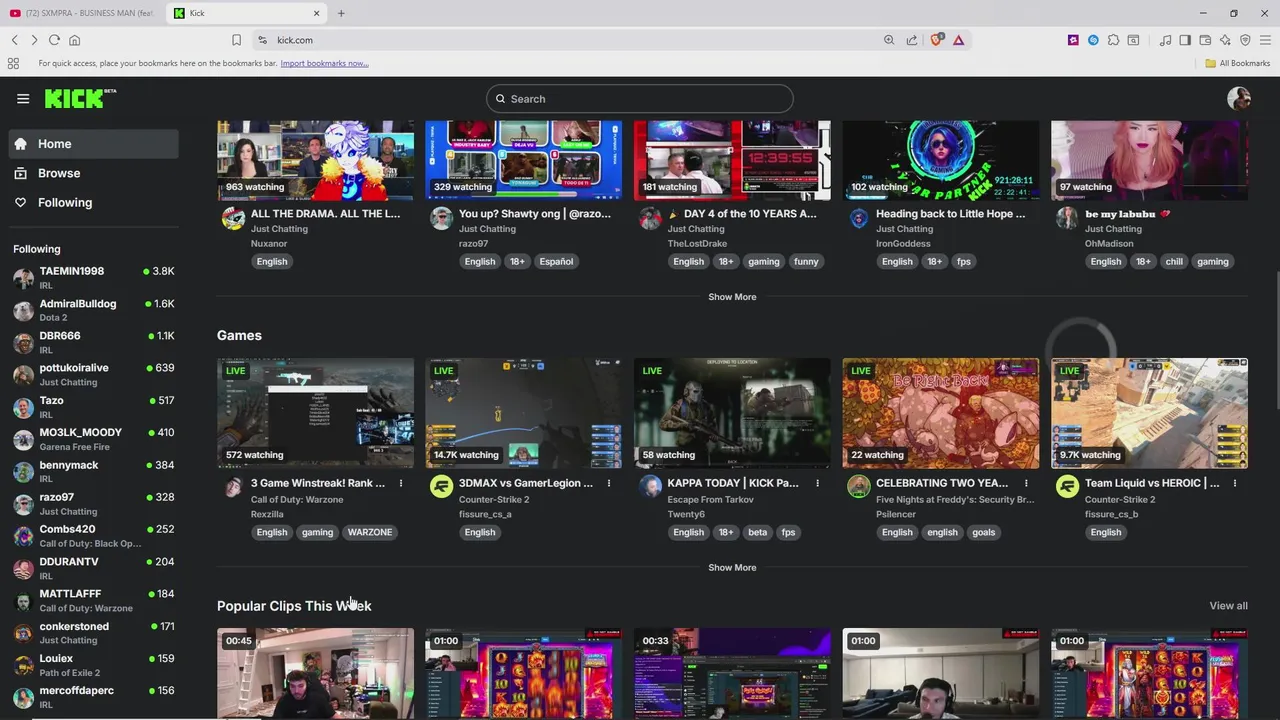
Task: Open the browser extensions puzzle icon
Action: (x=1113, y=40)
